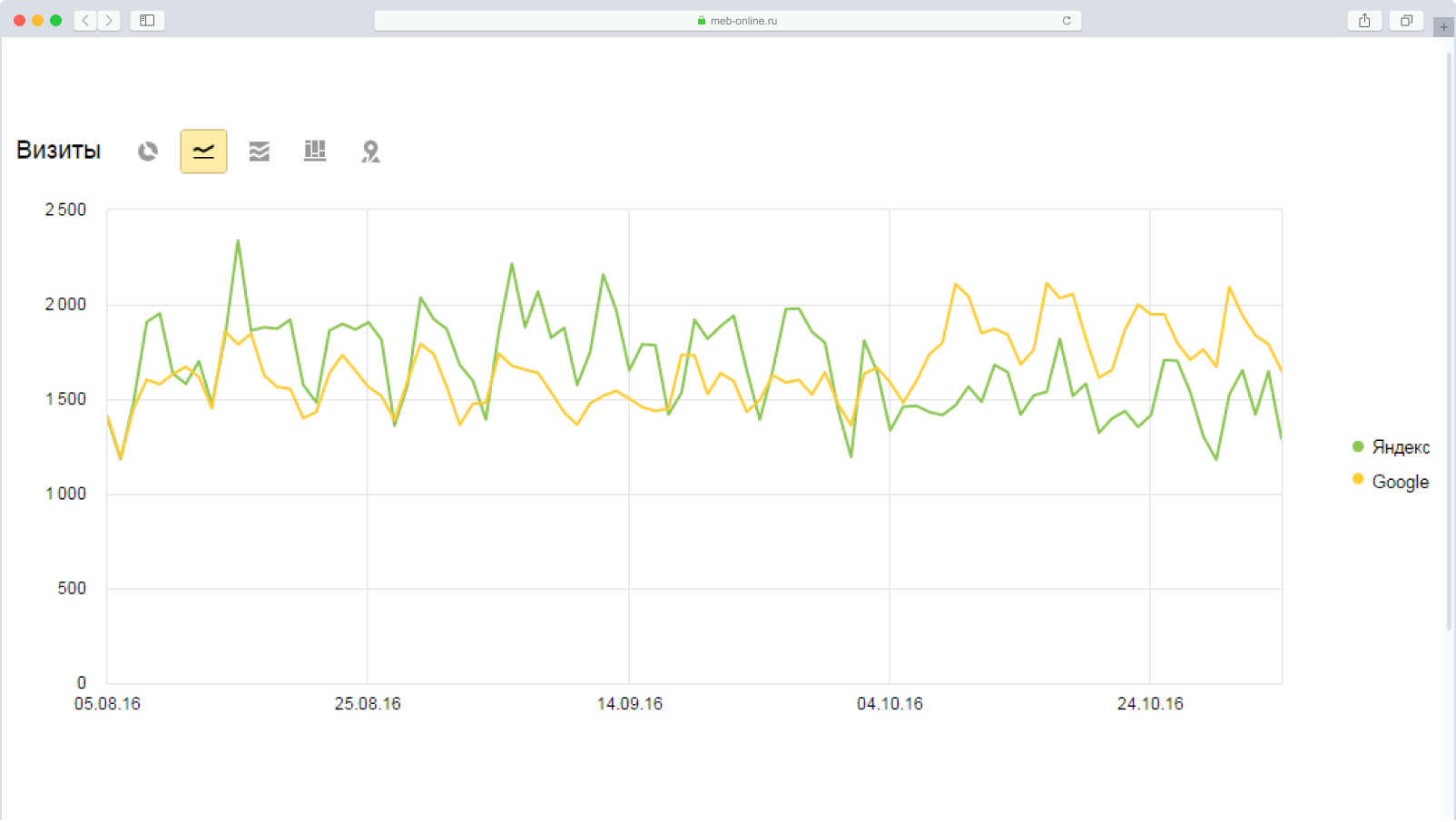Image resolution: width=1456 pixels, height=822 pixels.
Task: Click the green Яндекс legend dot
Action: [x=1358, y=446]
